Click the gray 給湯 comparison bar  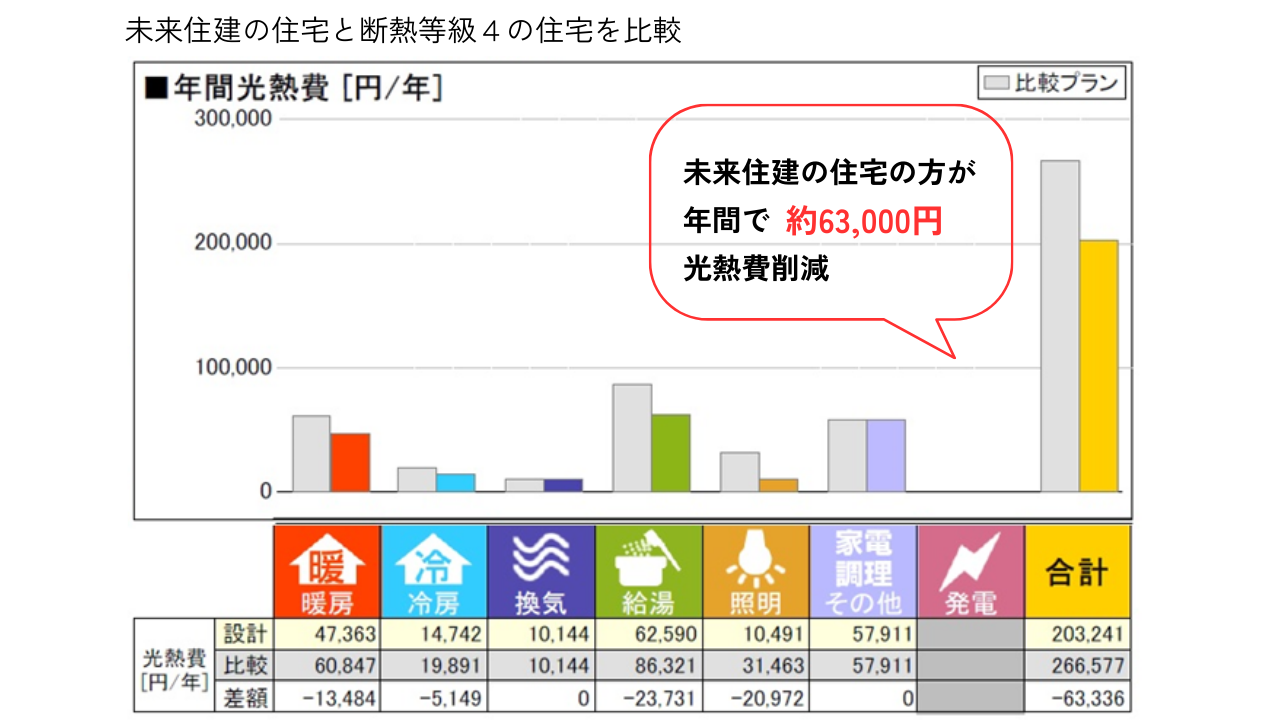pyautogui.click(x=632, y=438)
